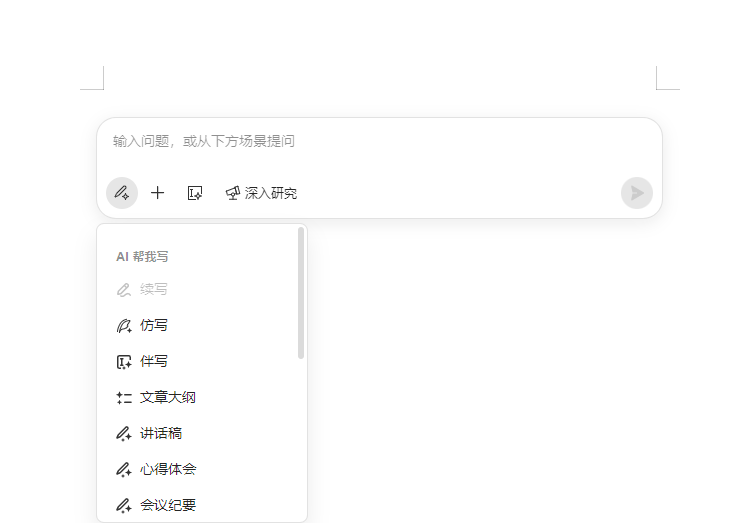Click the 讲话稿 sparkle pen icon
Image resolution: width=742 pixels, height=523 pixels.
click(124, 434)
